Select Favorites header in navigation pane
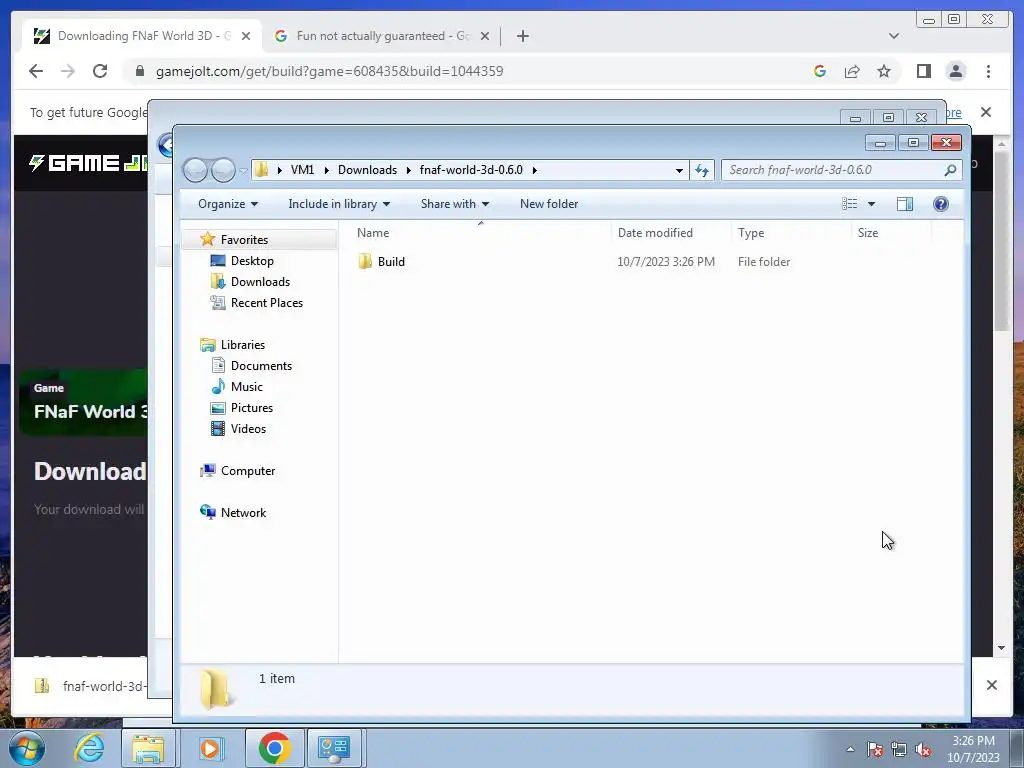The height and width of the screenshot is (768, 1024). (x=244, y=240)
